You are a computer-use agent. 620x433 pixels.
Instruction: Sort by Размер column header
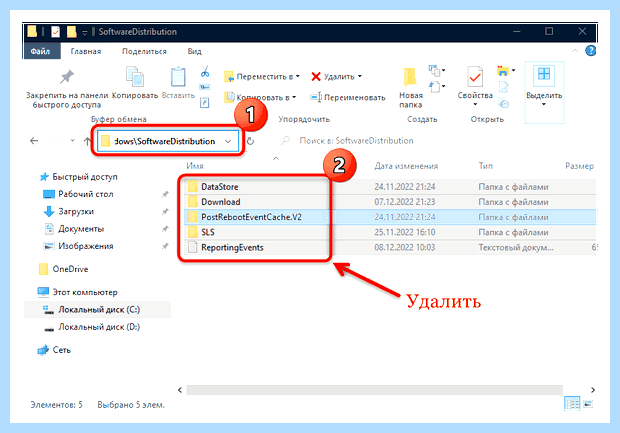click(x=579, y=166)
